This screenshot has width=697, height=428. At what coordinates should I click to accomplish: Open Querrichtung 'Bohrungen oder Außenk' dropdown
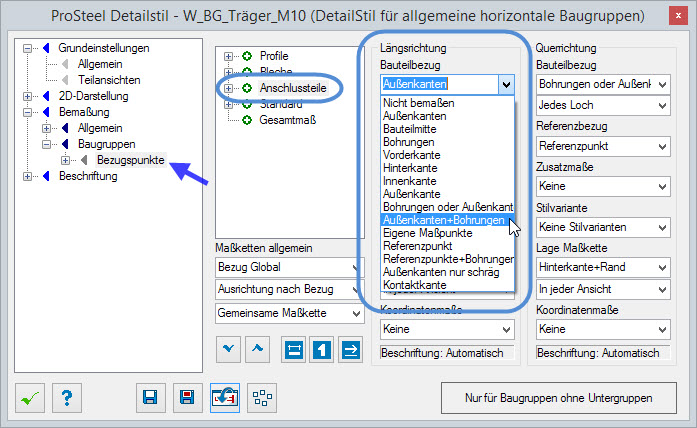[x=603, y=84]
